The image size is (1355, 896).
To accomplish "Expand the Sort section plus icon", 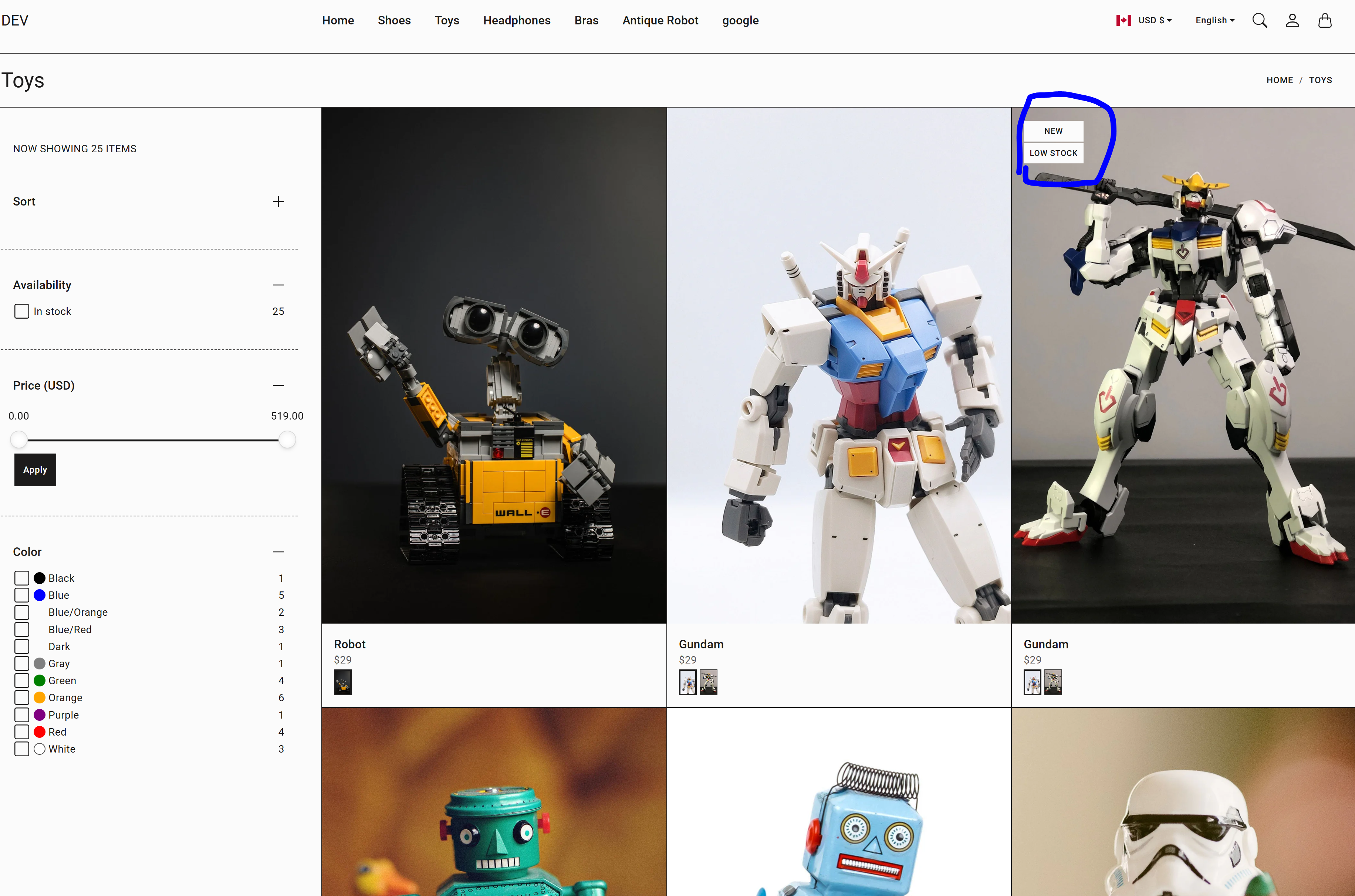I will tap(278, 202).
